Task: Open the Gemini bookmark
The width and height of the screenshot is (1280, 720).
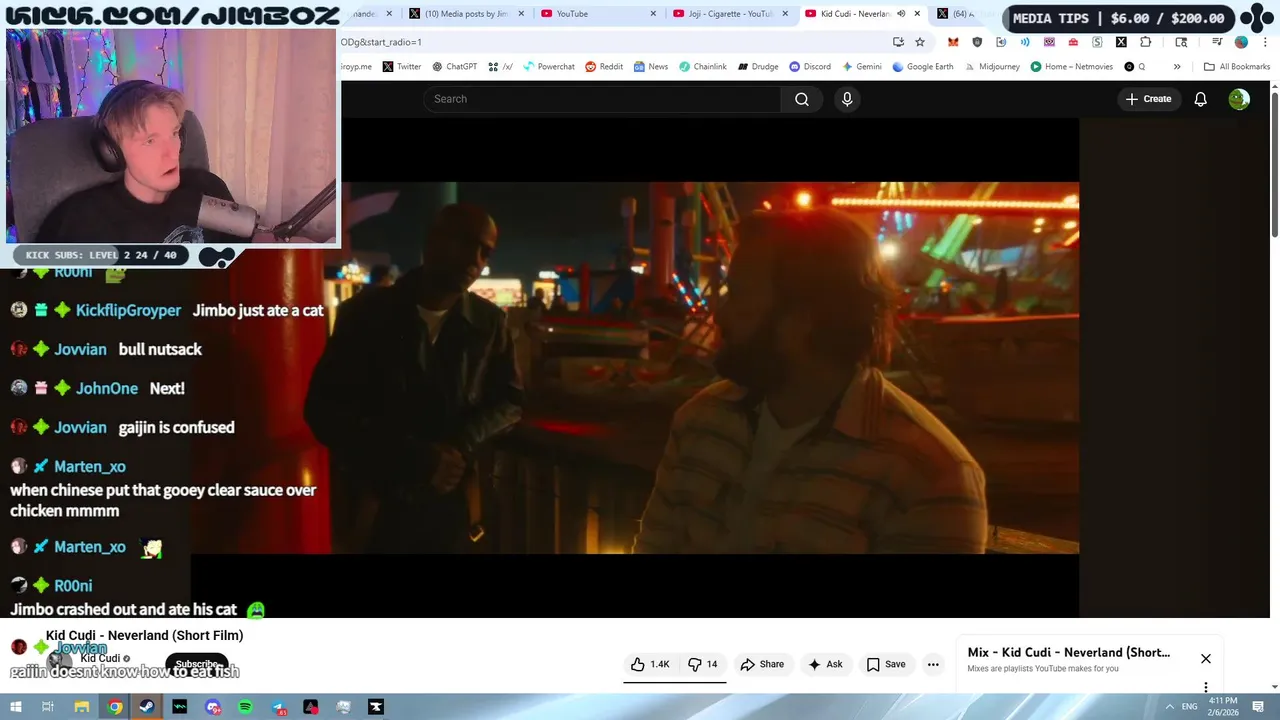Action: click(x=862, y=67)
